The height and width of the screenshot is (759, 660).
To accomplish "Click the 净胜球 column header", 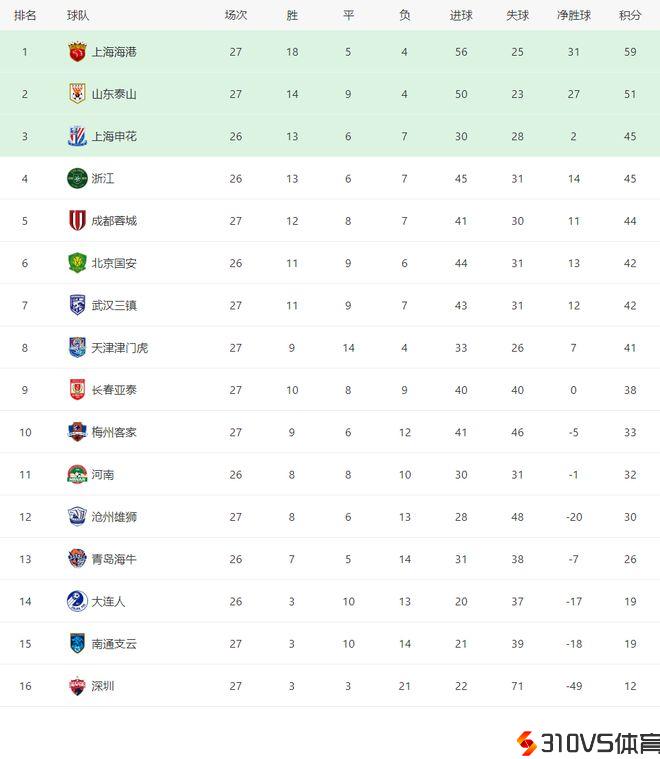I will pyautogui.click(x=574, y=15).
